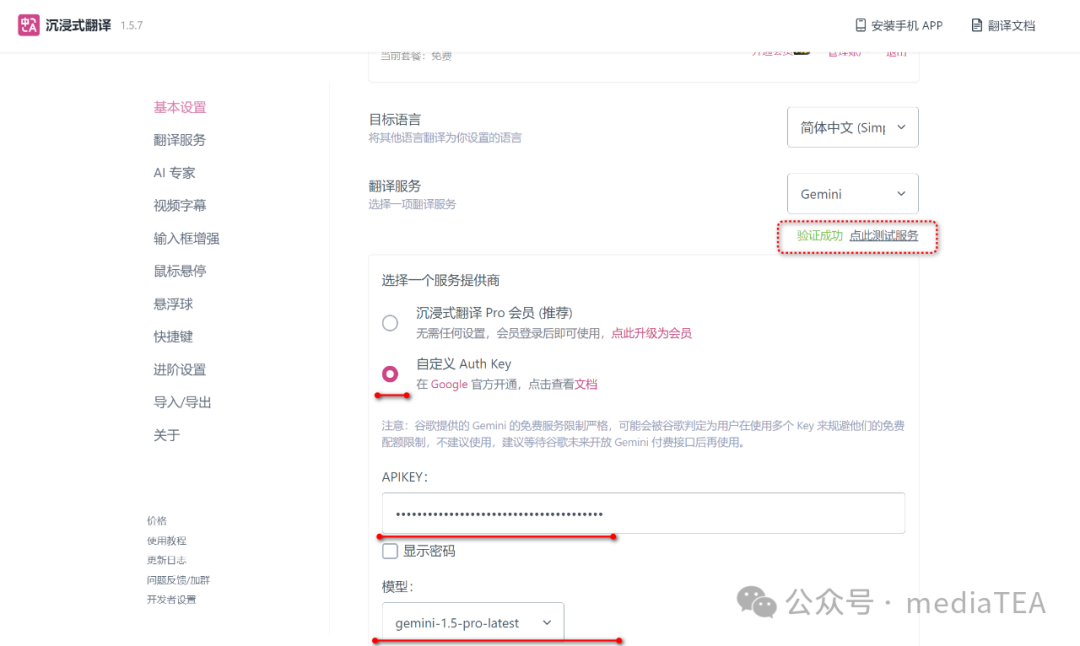Open the 目标语言 简体中文 dropdown

(853, 127)
